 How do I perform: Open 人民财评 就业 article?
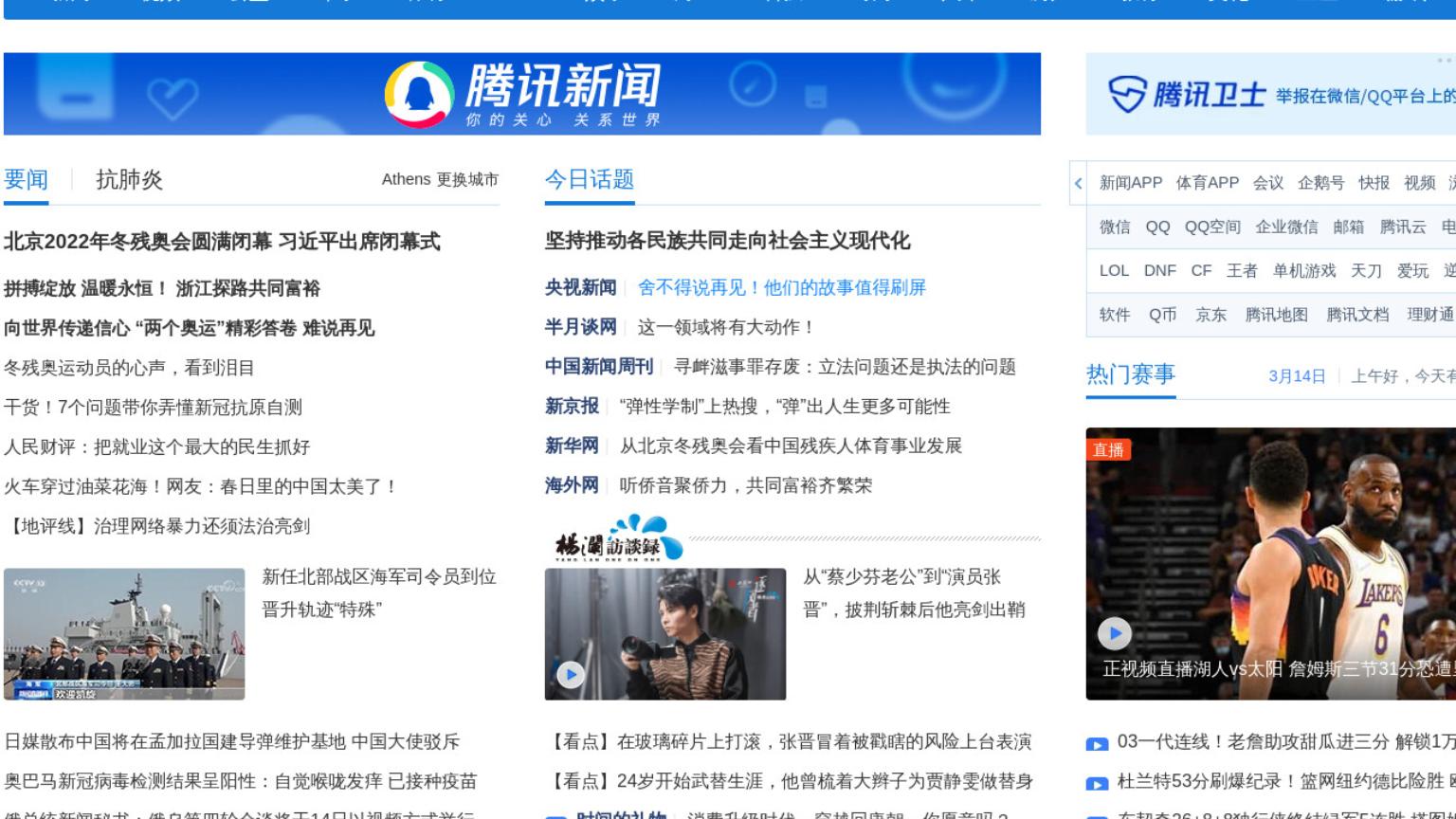tap(156, 447)
